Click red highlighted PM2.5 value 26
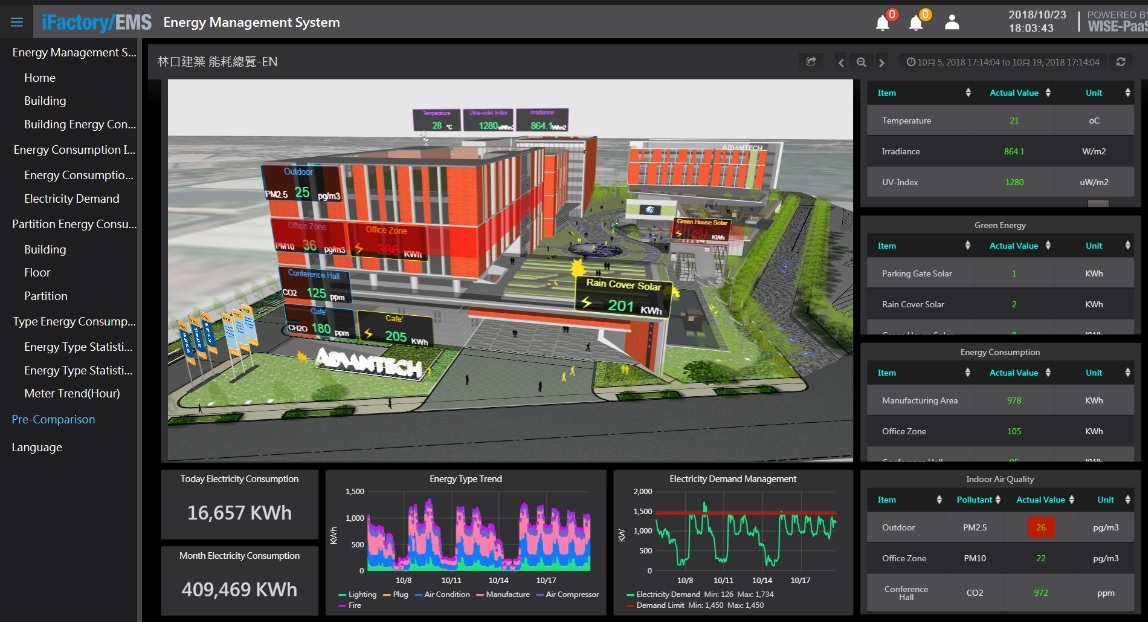Screen dimensions: 1148x622 coord(1041,527)
